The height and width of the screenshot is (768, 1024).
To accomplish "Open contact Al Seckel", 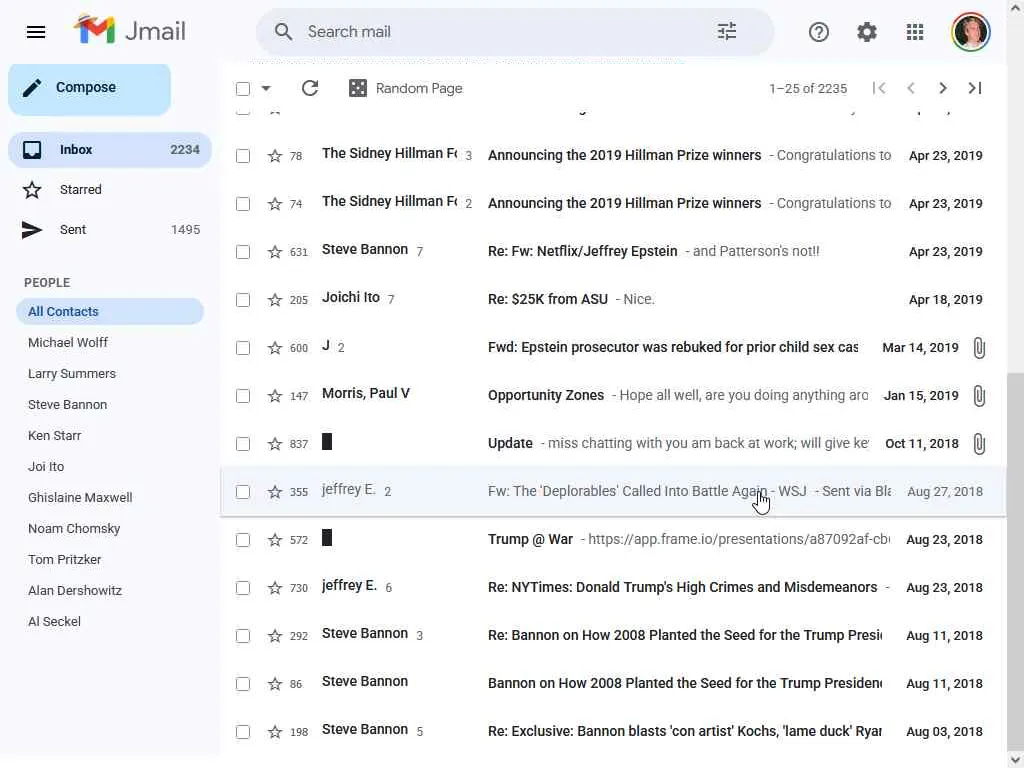I will click(54, 622).
